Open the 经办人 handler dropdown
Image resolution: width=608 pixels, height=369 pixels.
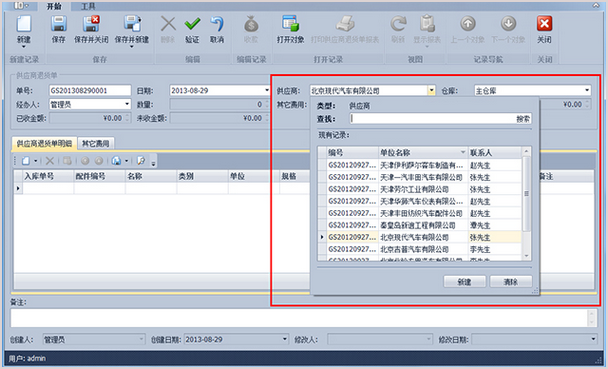coord(127,104)
